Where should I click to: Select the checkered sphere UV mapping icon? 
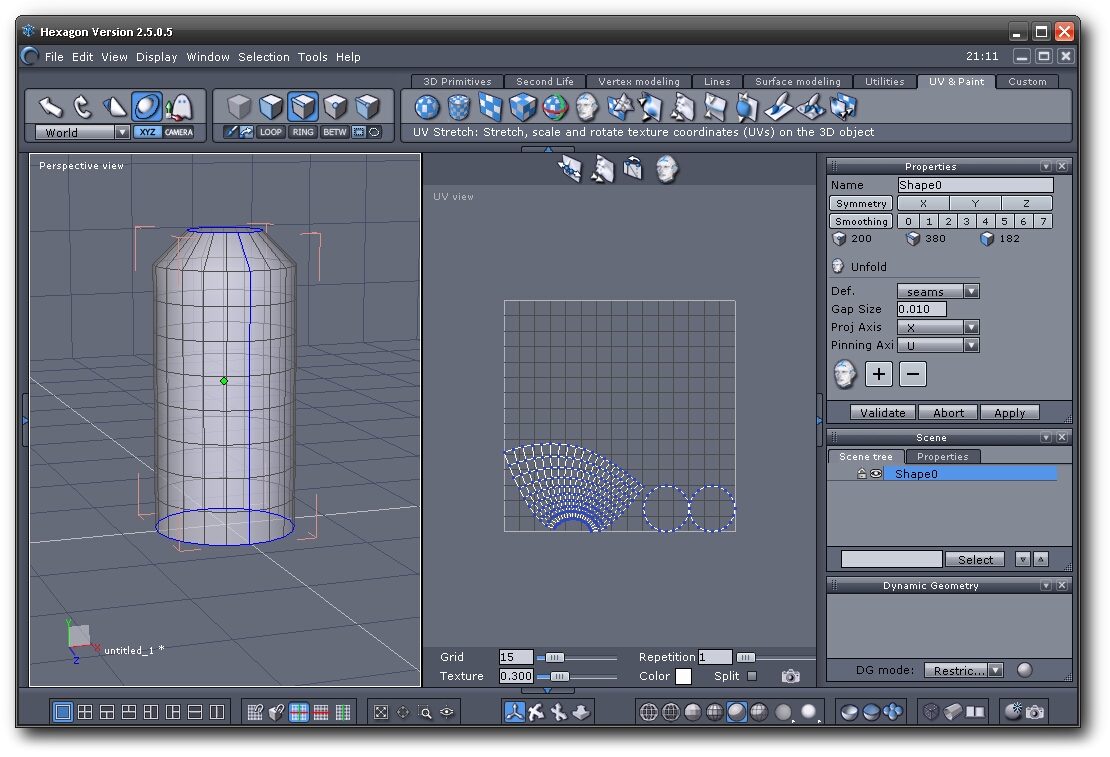[427, 106]
